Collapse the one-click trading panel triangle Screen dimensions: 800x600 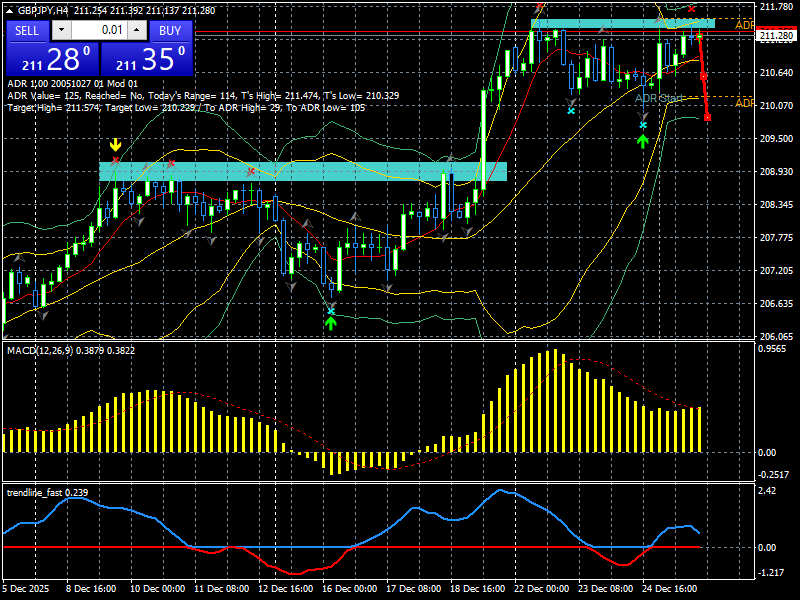pos(11,10)
